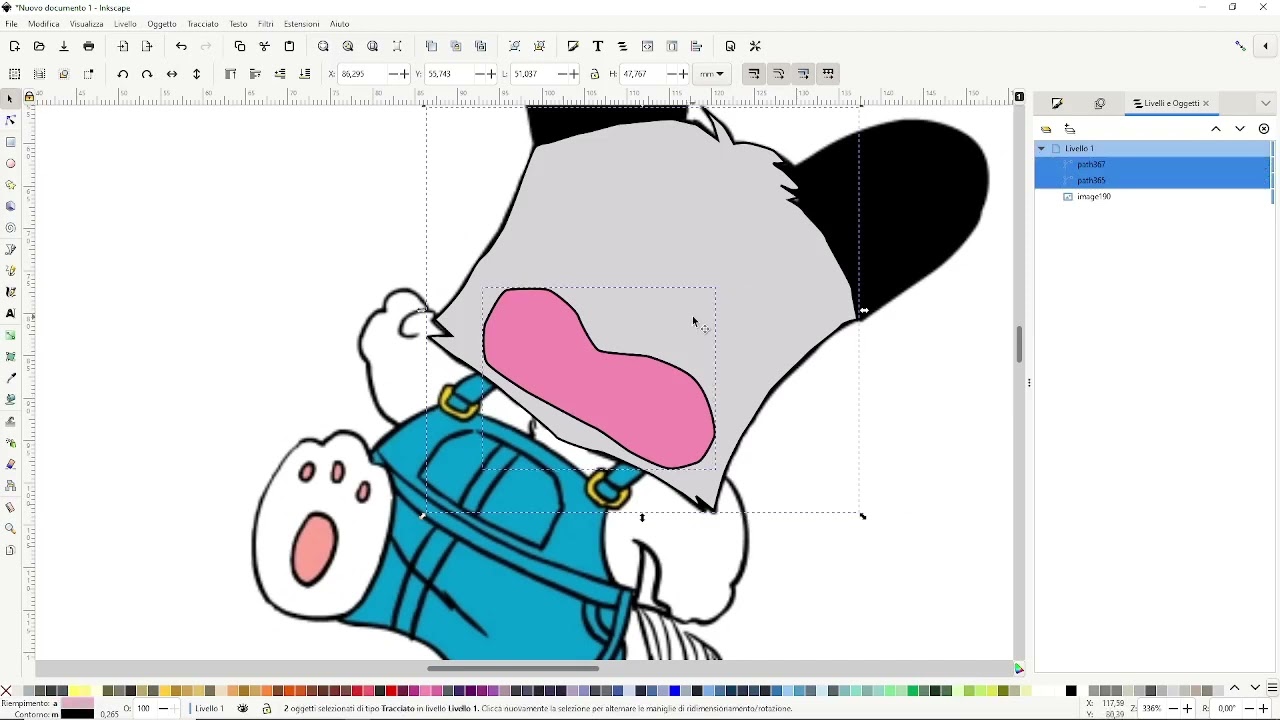
Task: Open the mm units dropdown
Action: click(714, 74)
